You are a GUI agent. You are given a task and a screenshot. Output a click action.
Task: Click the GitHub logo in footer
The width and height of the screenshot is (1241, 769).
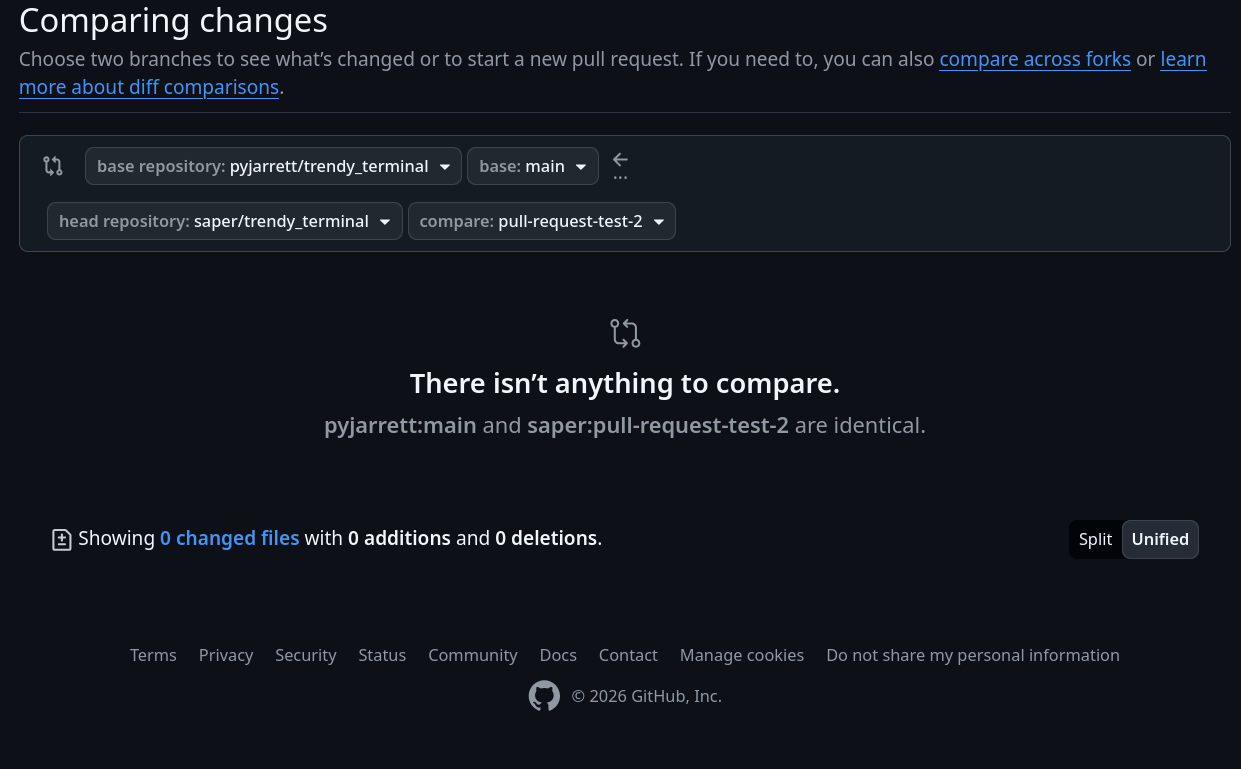pos(544,696)
